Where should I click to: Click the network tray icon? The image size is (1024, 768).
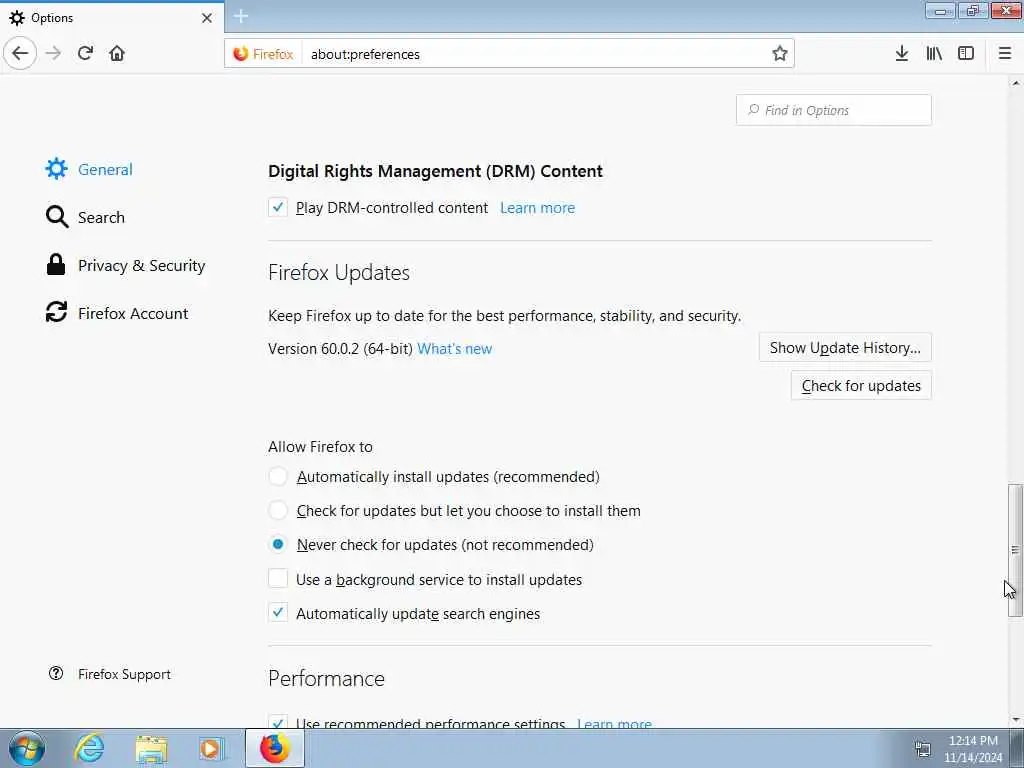click(922, 749)
